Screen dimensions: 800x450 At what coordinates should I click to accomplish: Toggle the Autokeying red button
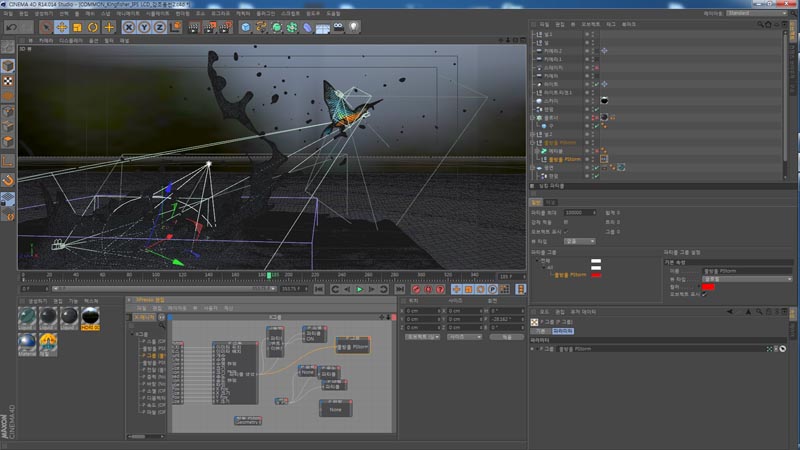pyautogui.click(x=428, y=289)
